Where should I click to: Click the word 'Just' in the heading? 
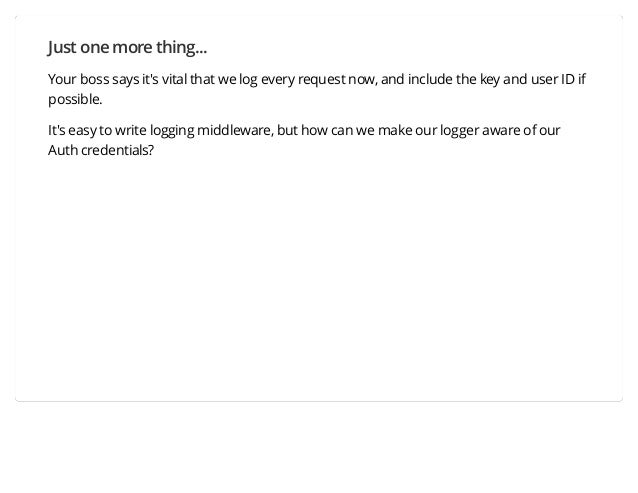click(62, 47)
